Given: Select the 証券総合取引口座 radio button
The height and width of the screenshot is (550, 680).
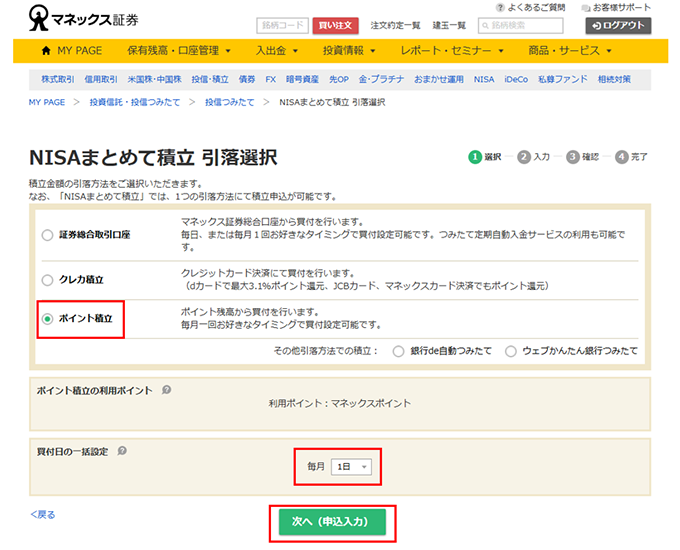Looking at the screenshot, I should [47, 235].
